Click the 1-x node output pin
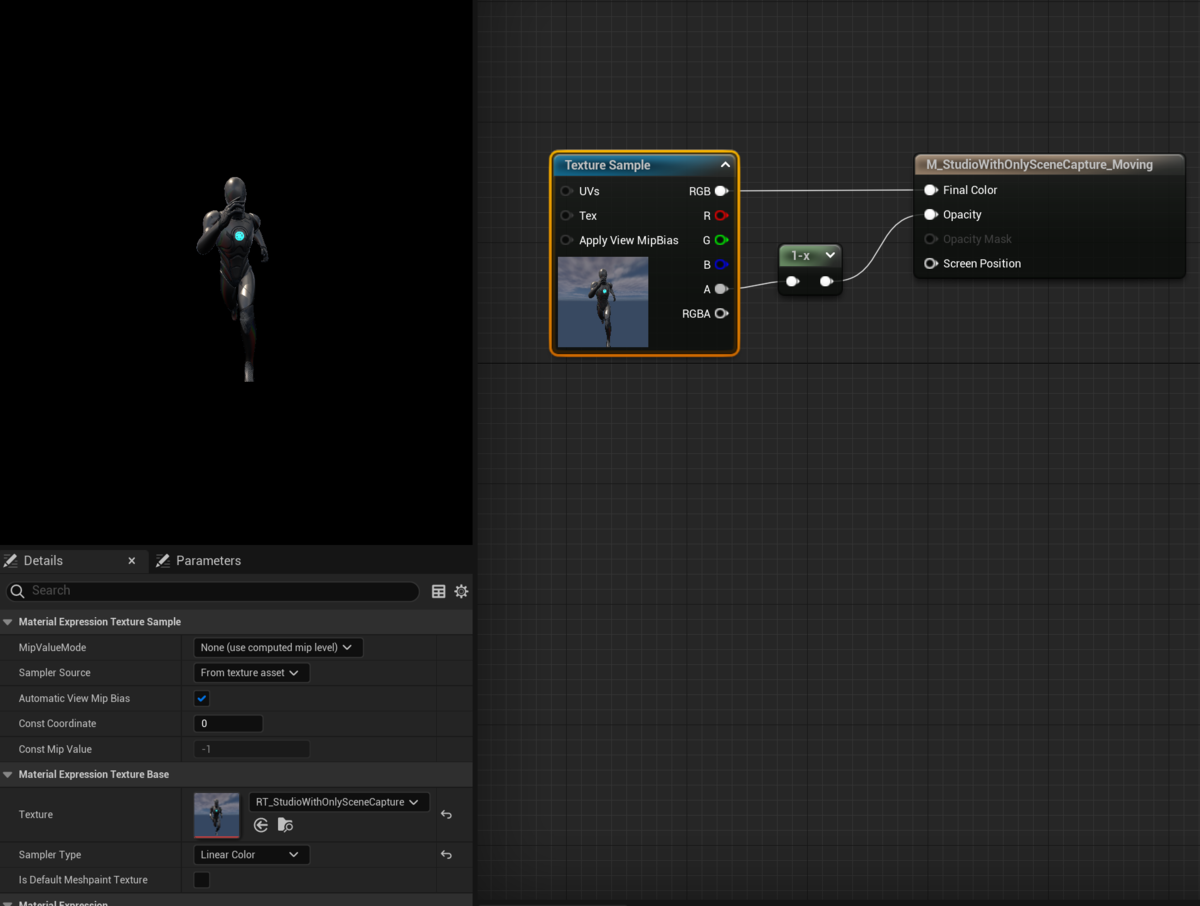Screen dimensions: 1200x906 pos(826,282)
